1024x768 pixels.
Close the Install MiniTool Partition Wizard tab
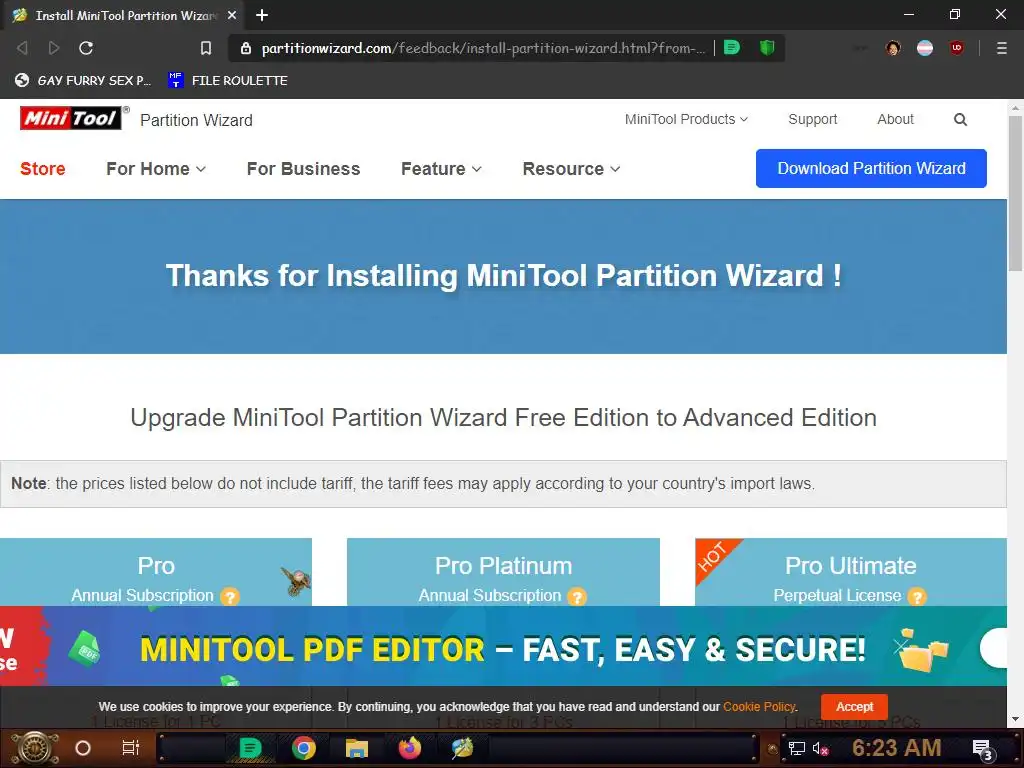click(232, 15)
